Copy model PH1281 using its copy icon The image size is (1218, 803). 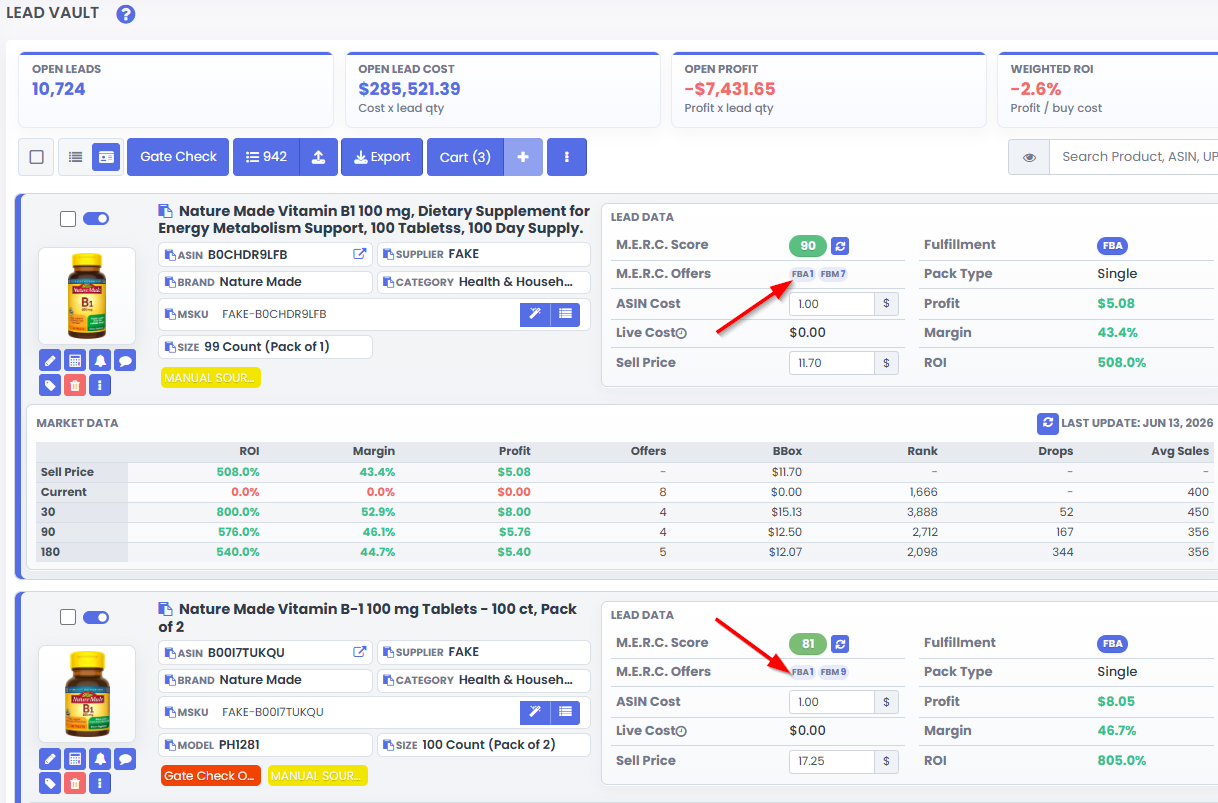[170, 745]
